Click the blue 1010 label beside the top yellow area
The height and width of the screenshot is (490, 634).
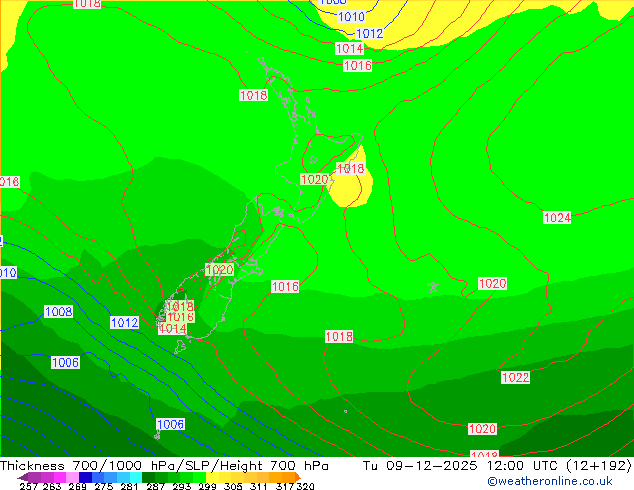click(351, 17)
